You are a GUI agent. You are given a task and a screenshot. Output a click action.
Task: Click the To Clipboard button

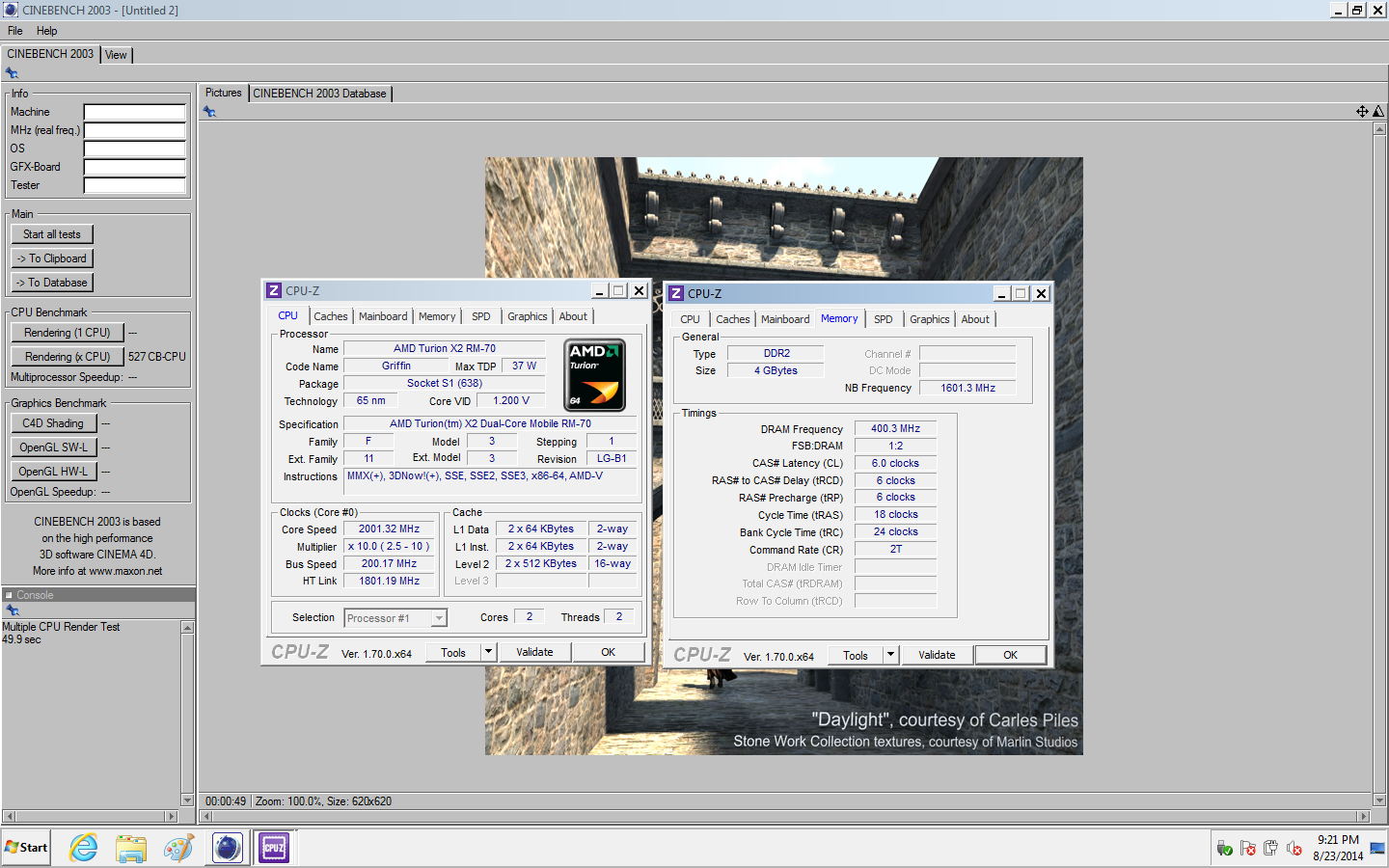pos(52,258)
